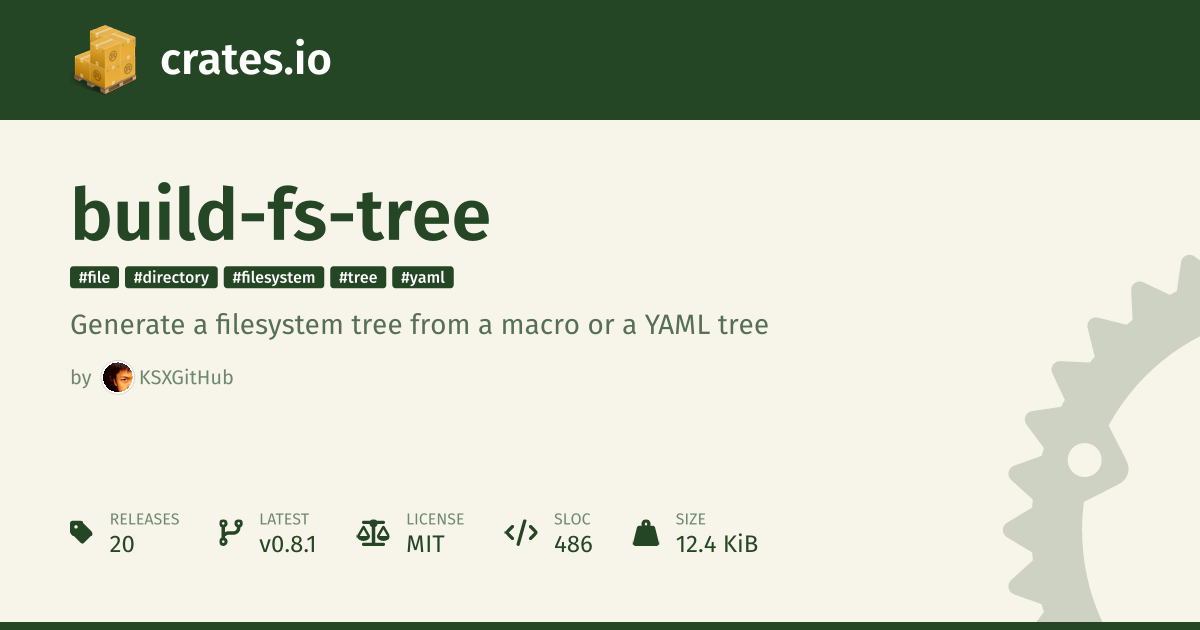The image size is (1200, 630).
Task: Click the v0.8.1 latest version text
Action: (288, 544)
